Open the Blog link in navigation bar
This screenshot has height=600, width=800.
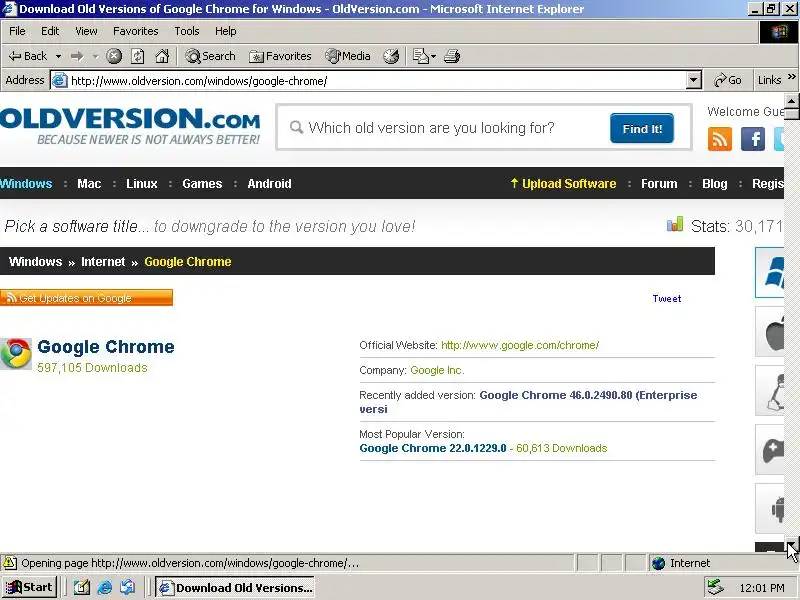(715, 184)
